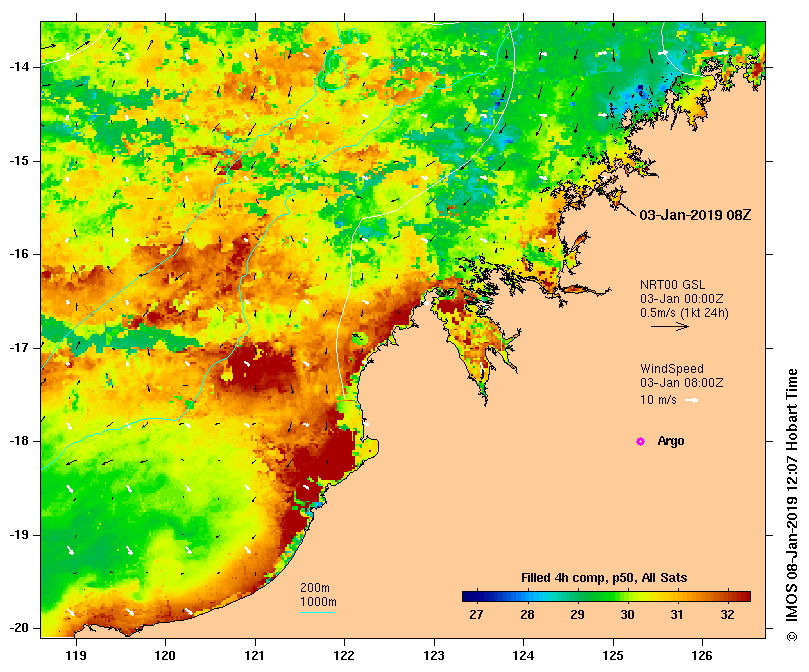Viewport: 809px width, 672px height.
Task: Click the vertical 'IMOS 08-Jan-2019 12:07 Hobart Time' text
Action: coord(792,498)
